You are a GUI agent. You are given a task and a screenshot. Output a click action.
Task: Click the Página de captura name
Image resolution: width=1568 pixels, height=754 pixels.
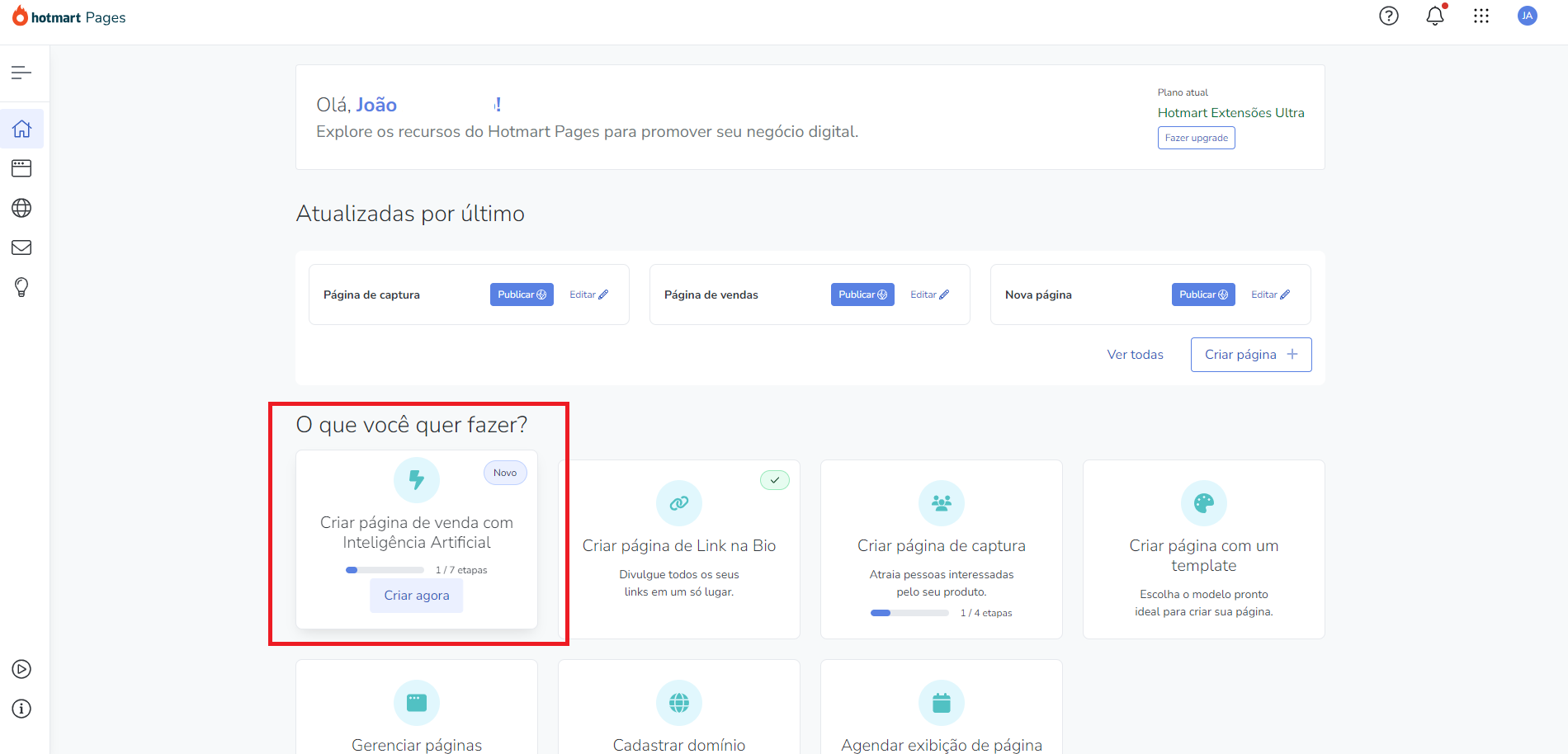pyautogui.click(x=371, y=295)
